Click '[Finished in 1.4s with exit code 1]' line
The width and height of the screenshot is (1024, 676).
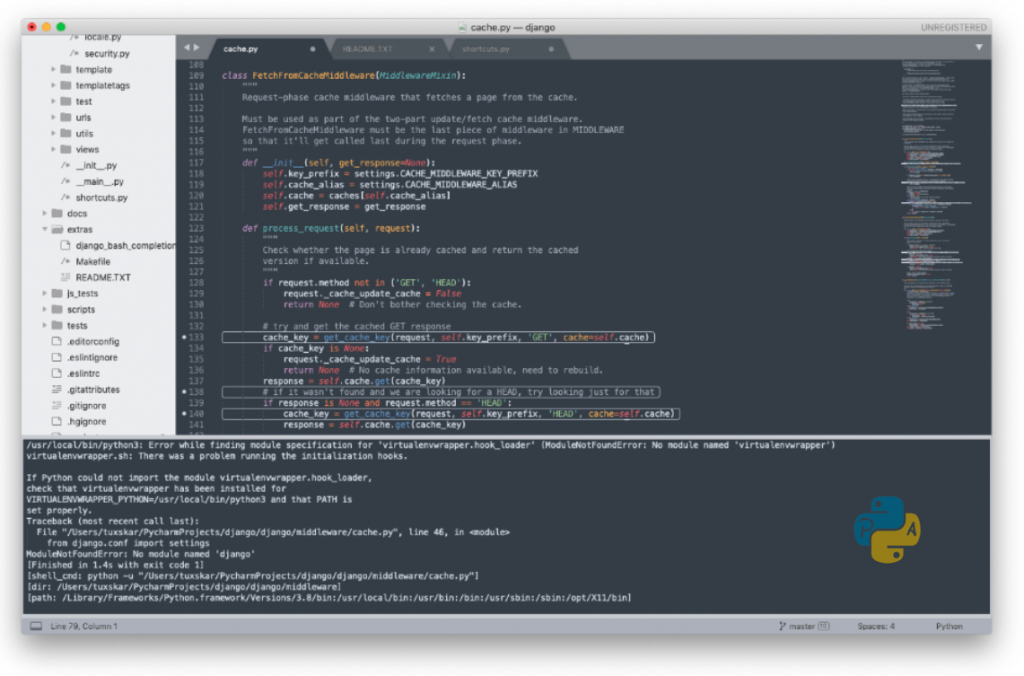115,565
